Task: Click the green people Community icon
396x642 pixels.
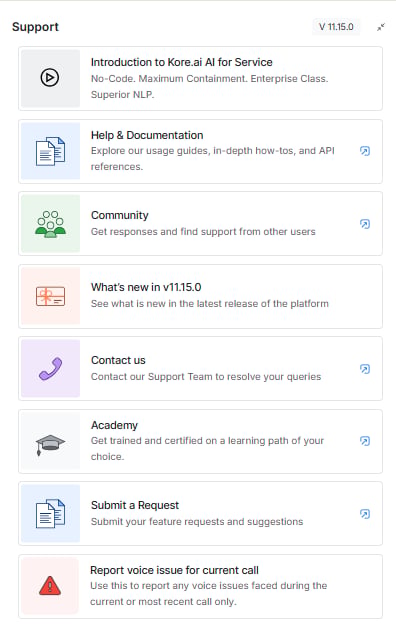Action: pos(50,224)
